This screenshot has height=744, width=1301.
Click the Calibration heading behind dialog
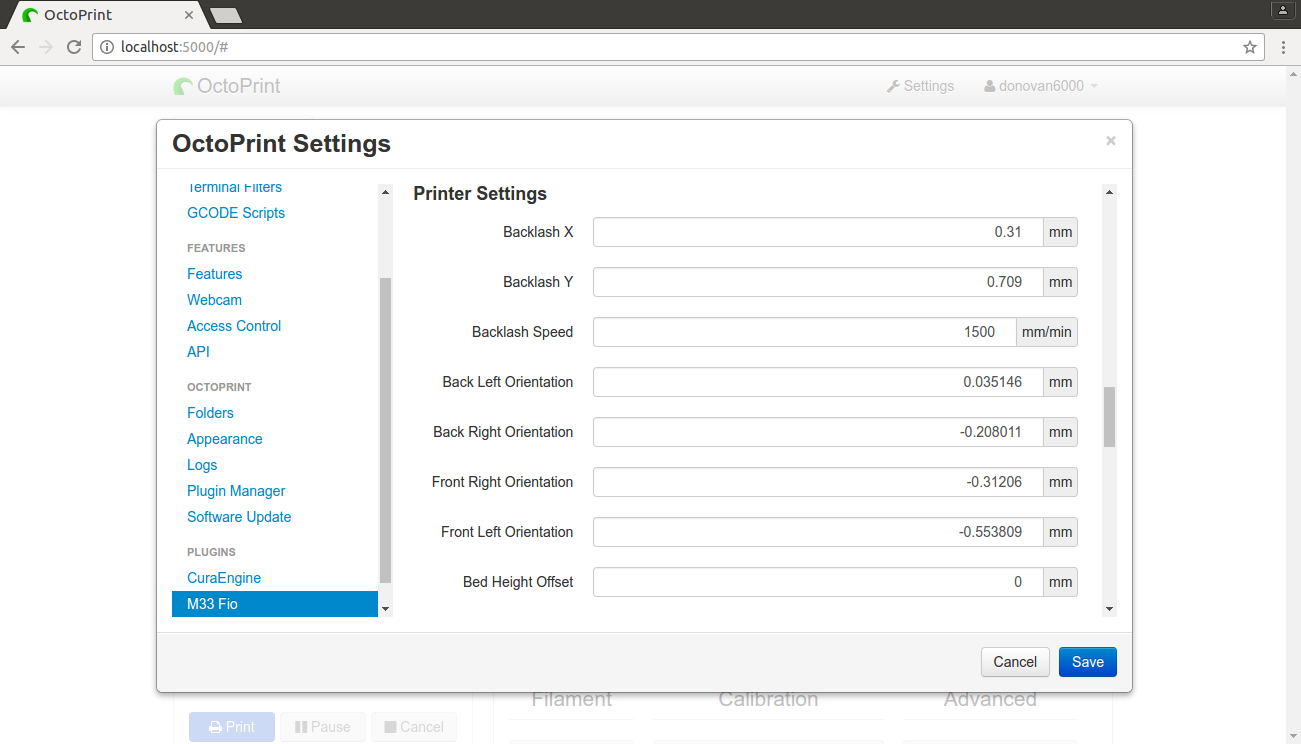[x=768, y=700]
